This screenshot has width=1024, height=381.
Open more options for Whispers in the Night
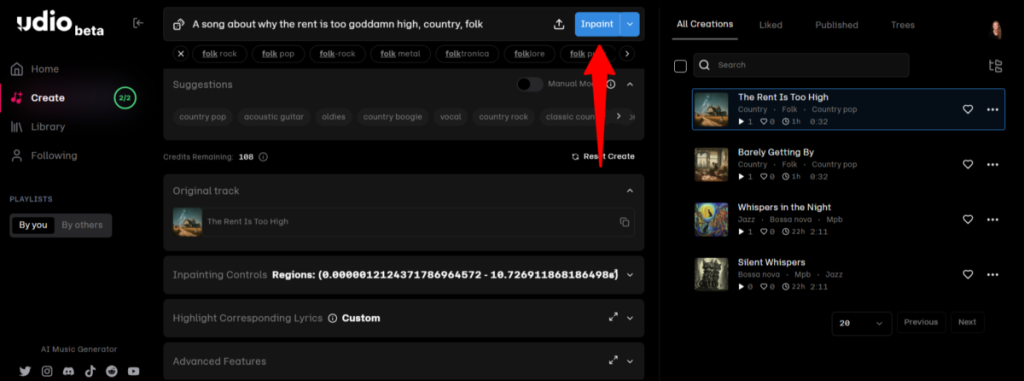point(993,220)
